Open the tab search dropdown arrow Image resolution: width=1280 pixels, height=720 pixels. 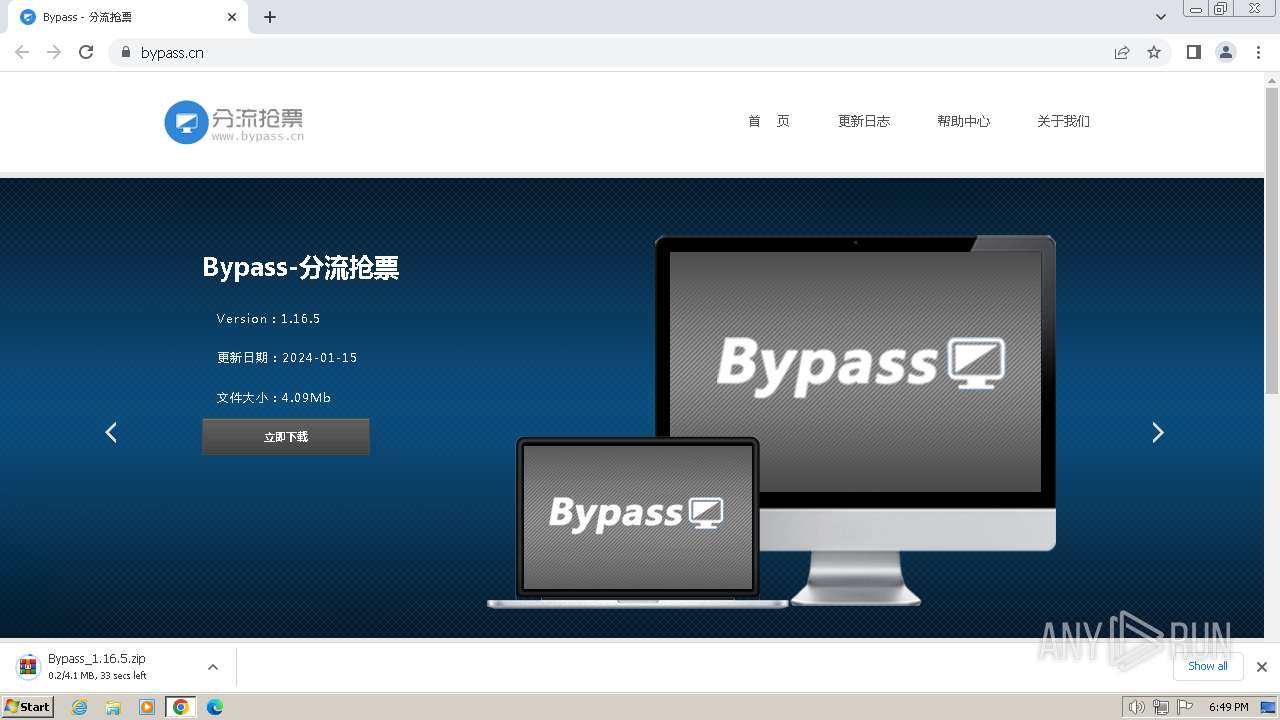[x=1160, y=17]
